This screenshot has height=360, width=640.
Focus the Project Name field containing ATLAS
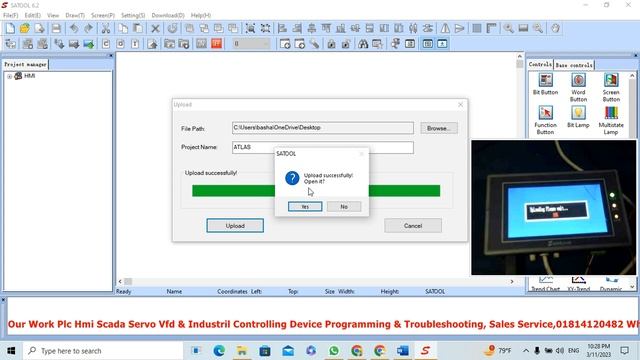323,147
